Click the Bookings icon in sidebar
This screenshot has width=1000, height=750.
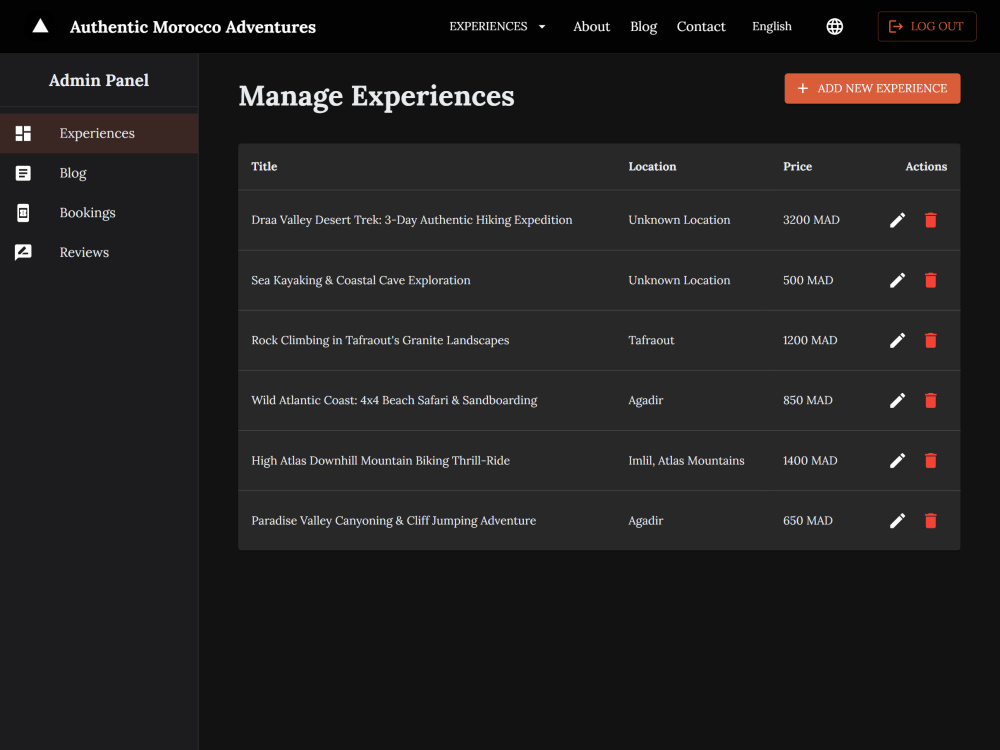(23, 212)
